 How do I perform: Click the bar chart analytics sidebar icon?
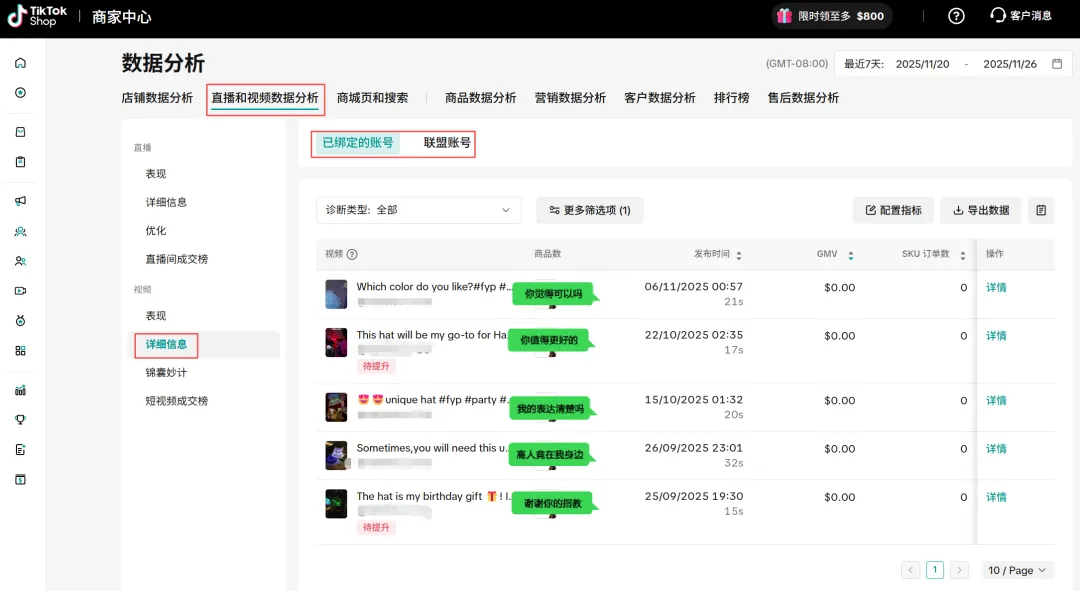[x=20, y=390]
